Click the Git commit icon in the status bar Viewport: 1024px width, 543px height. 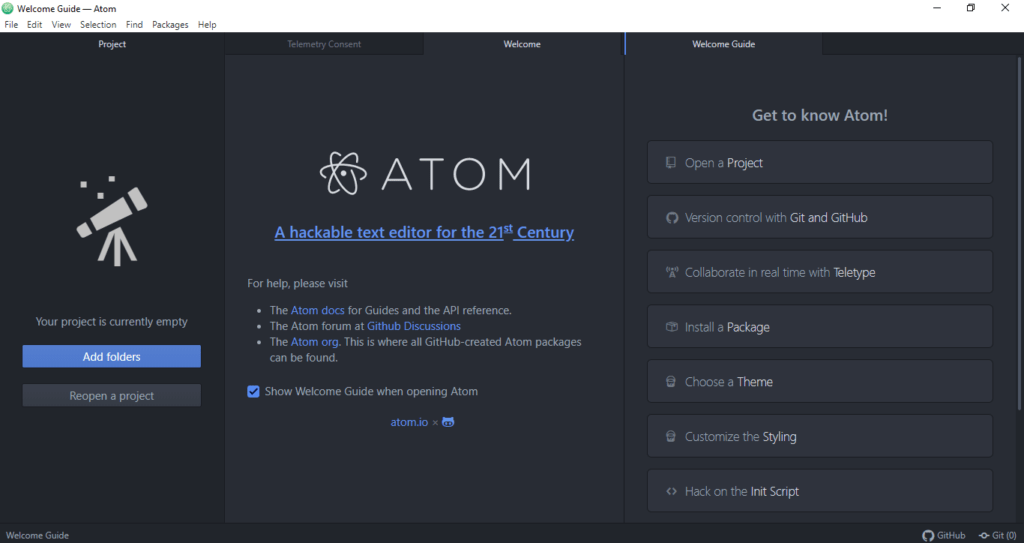[x=984, y=535]
